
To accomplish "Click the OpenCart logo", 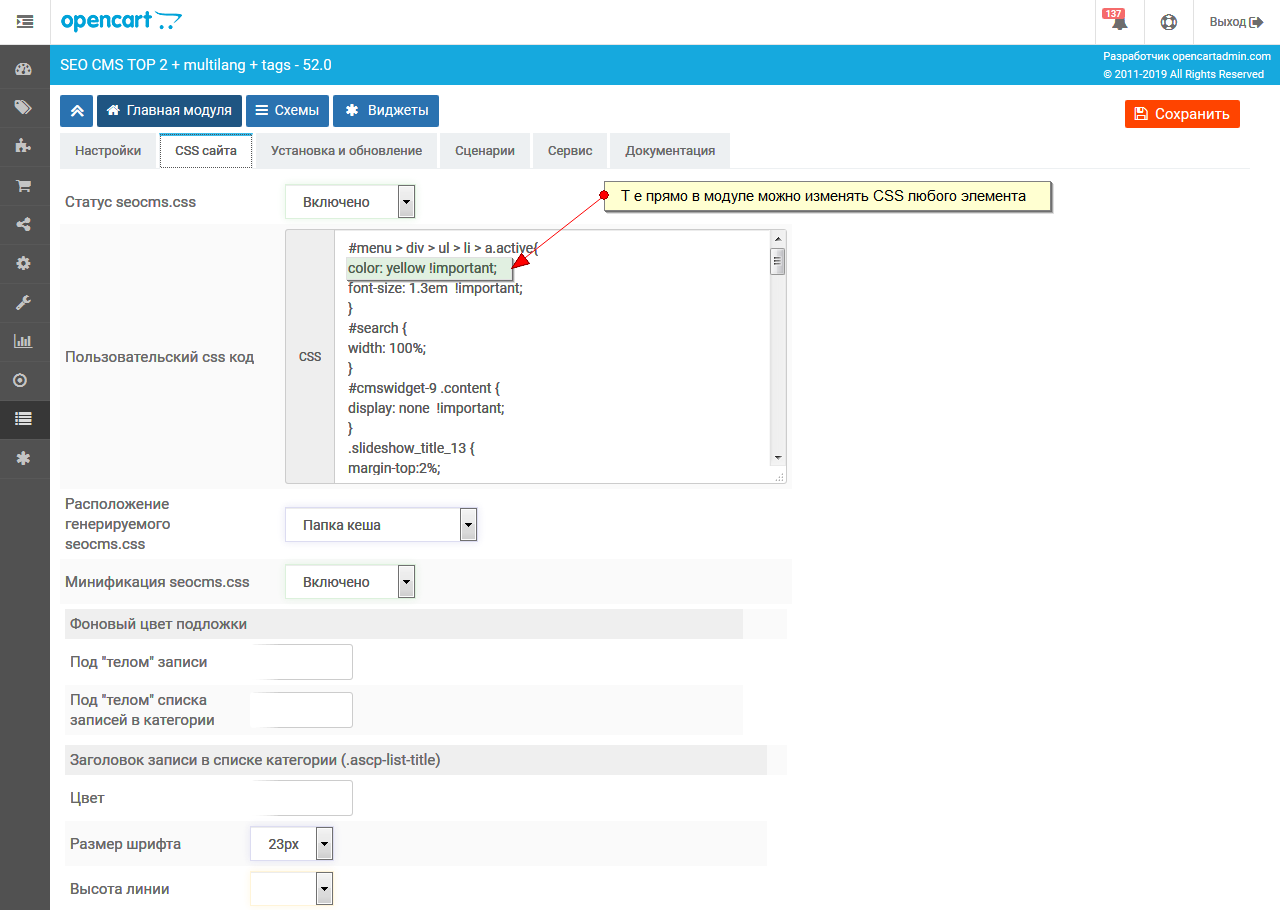I will [121, 21].
